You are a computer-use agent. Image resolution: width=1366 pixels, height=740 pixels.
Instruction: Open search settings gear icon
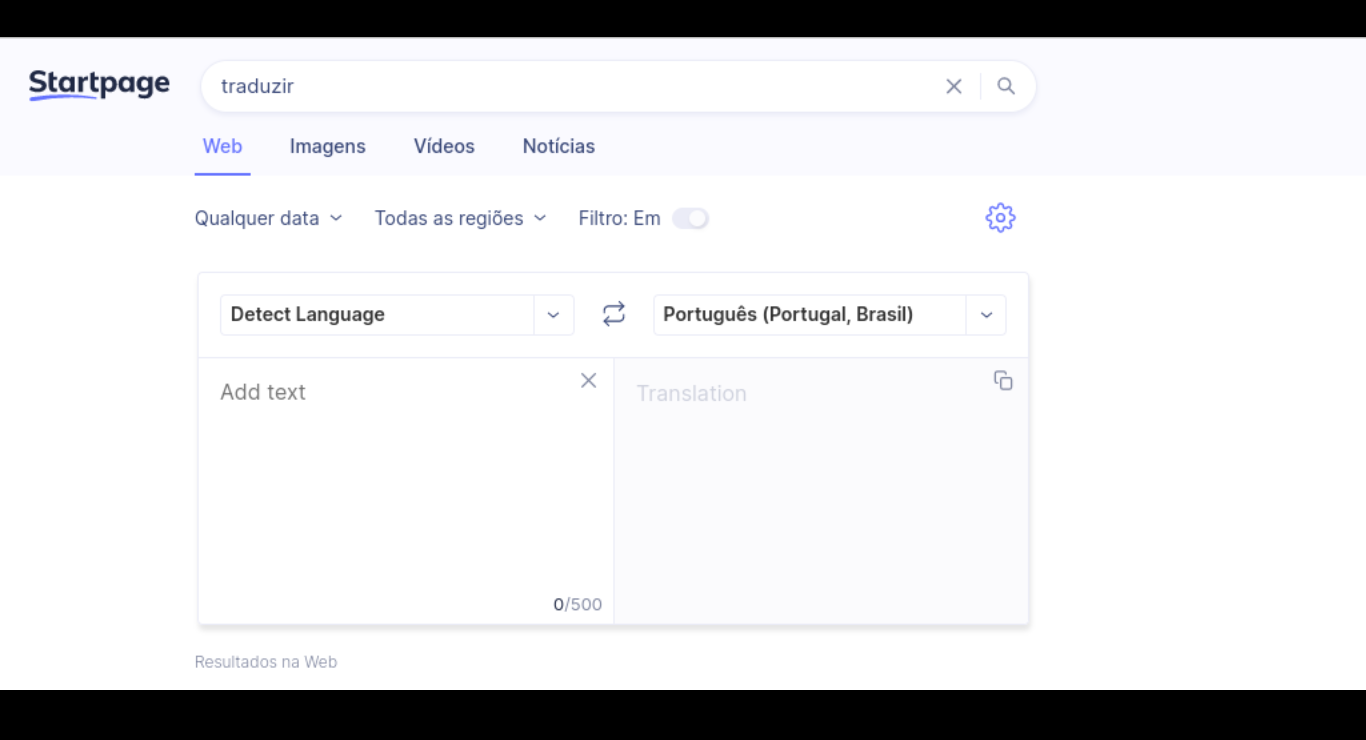pyautogui.click(x=1000, y=218)
